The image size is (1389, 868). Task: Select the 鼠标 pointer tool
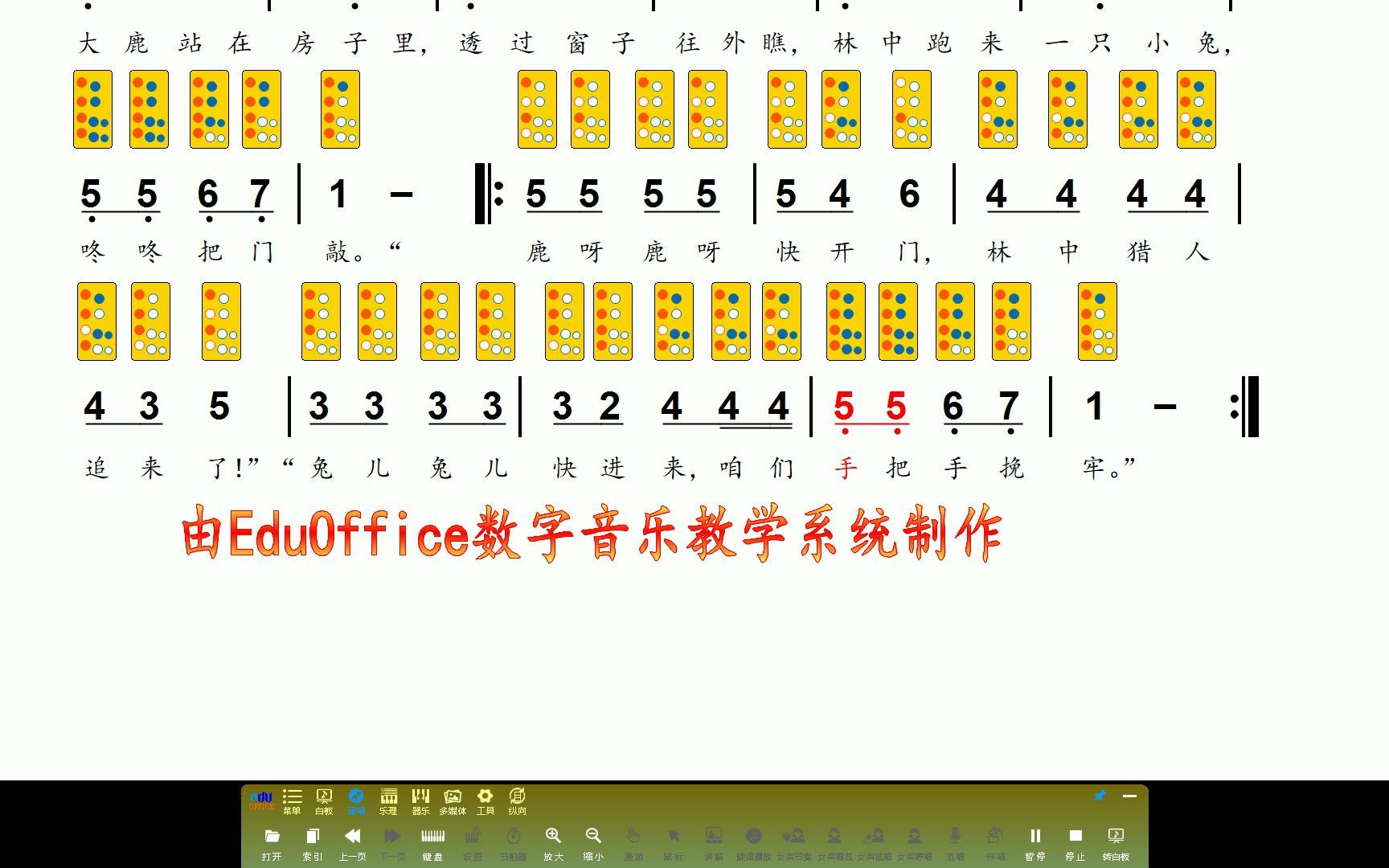click(674, 844)
